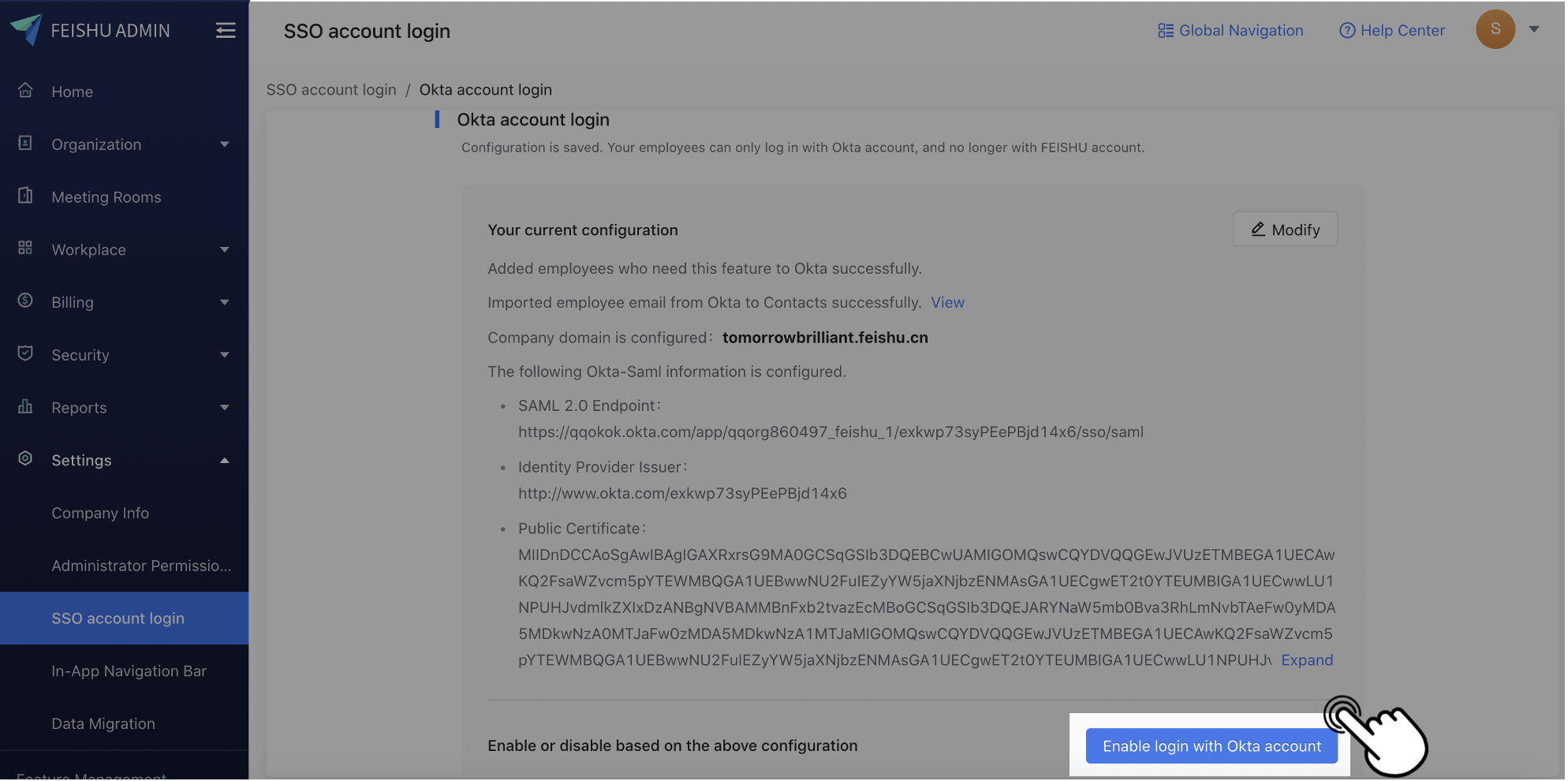
Task: Expand the truncated Public Certificate text
Action: [1307, 660]
